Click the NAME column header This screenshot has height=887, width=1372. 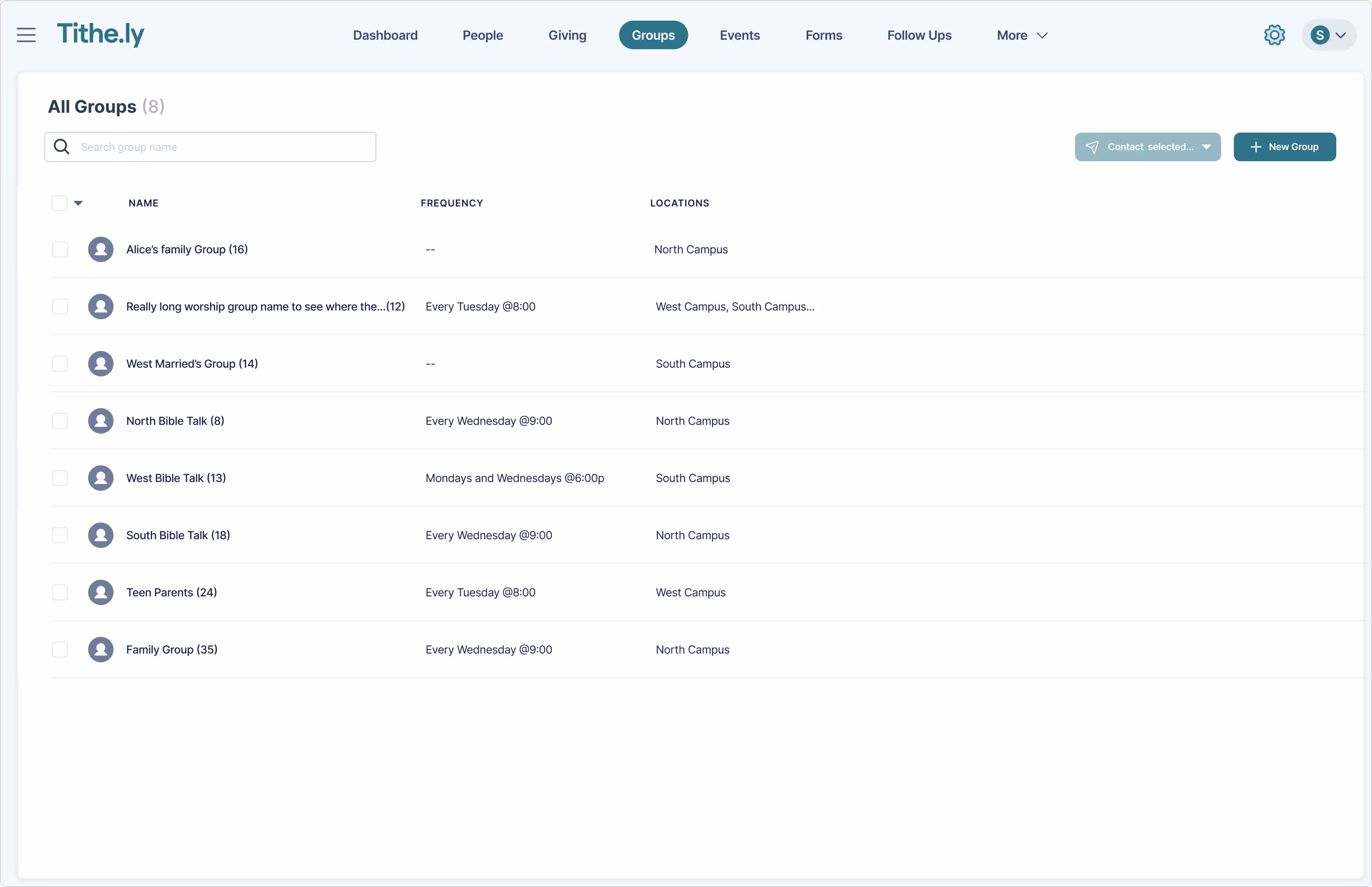point(143,203)
